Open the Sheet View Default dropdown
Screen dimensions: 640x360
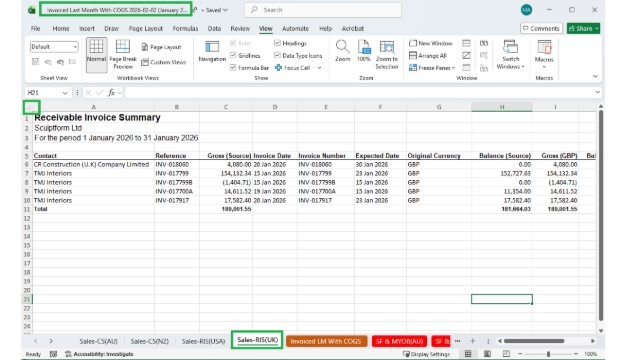pyautogui.click(x=54, y=47)
